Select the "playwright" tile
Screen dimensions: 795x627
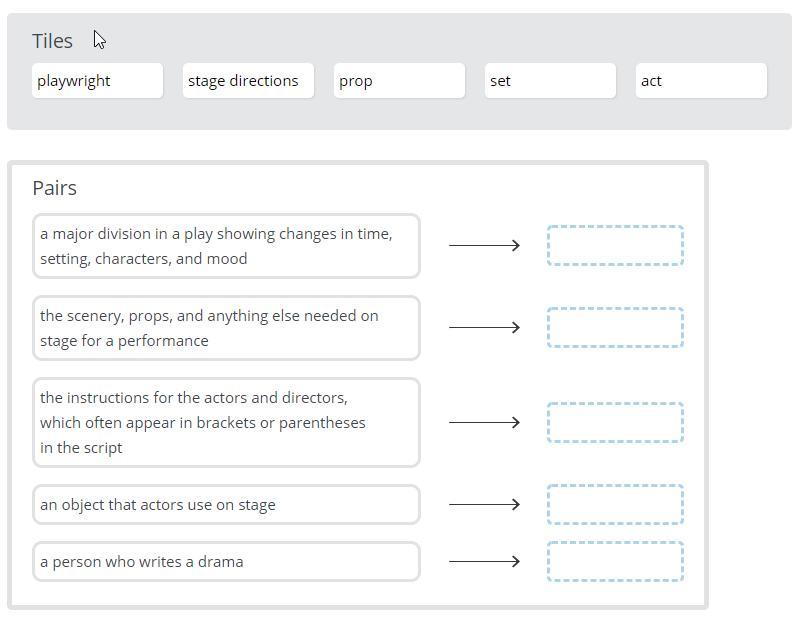tap(97, 81)
